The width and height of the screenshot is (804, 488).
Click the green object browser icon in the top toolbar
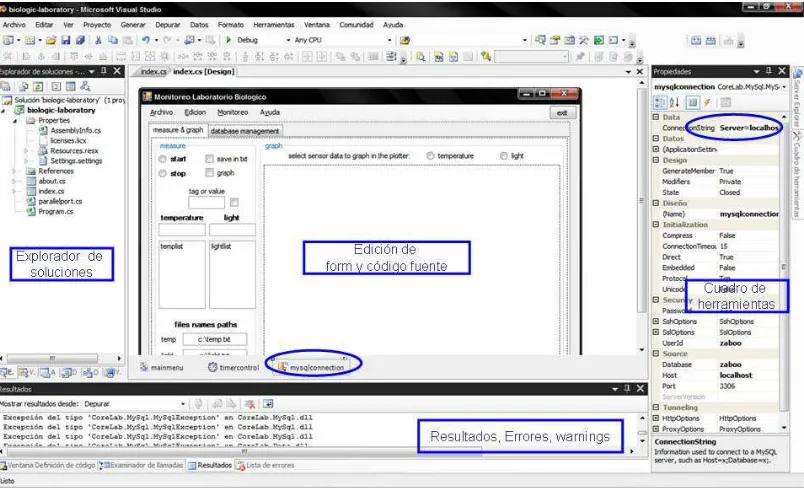[598, 40]
